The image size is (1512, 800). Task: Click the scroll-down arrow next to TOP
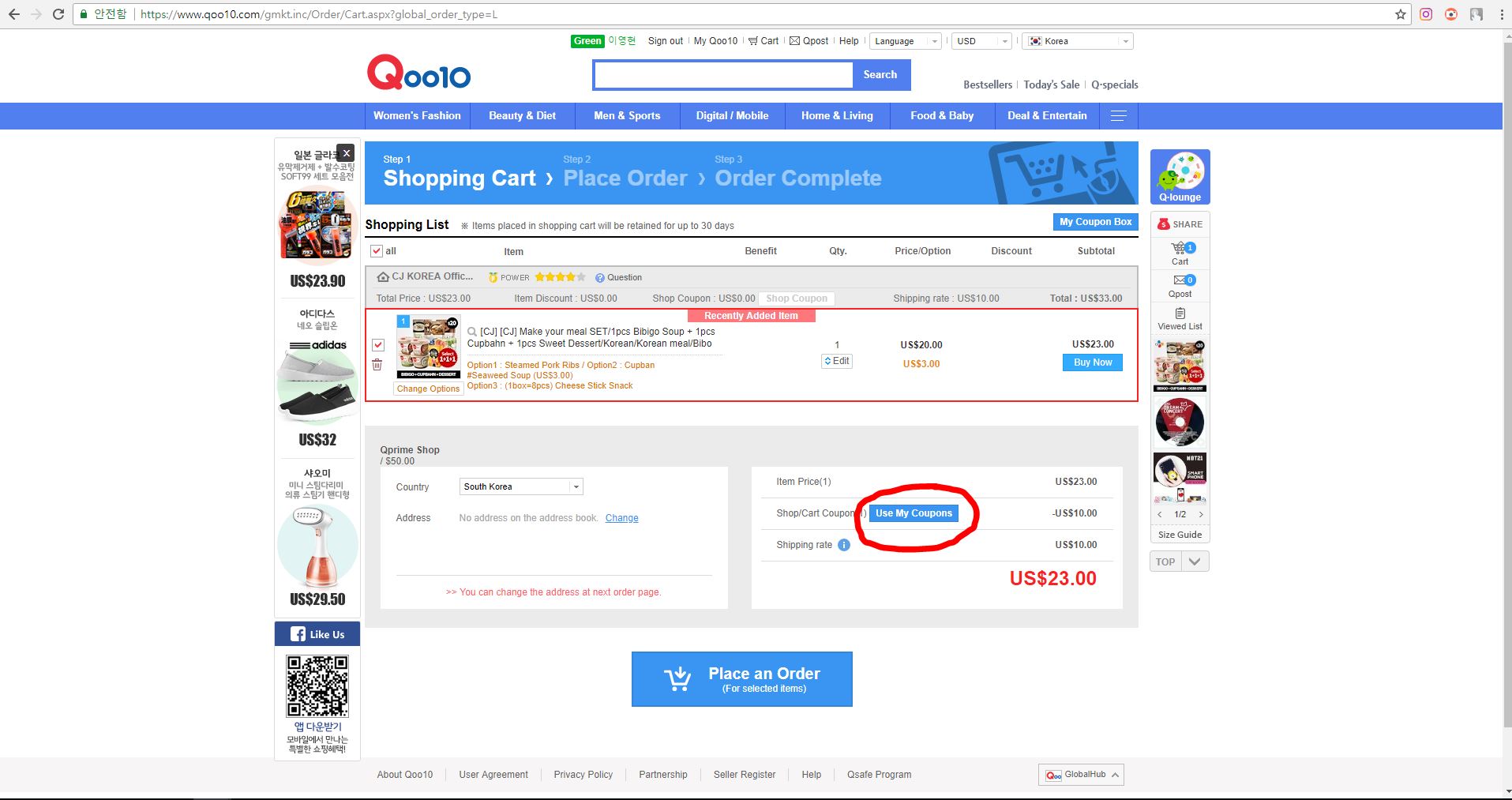coord(1195,562)
